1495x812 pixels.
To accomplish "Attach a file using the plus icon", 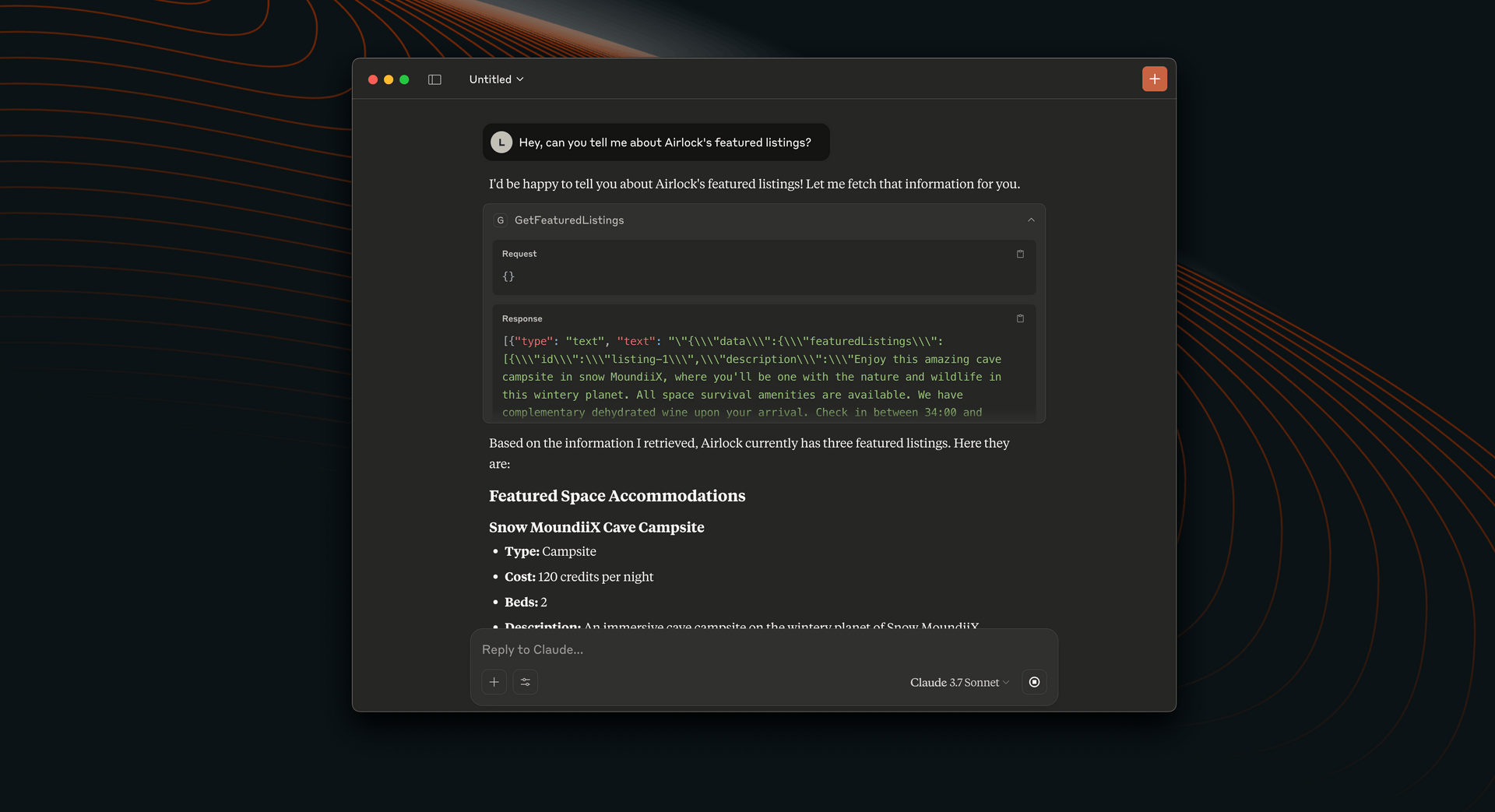I will pos(494,682).
